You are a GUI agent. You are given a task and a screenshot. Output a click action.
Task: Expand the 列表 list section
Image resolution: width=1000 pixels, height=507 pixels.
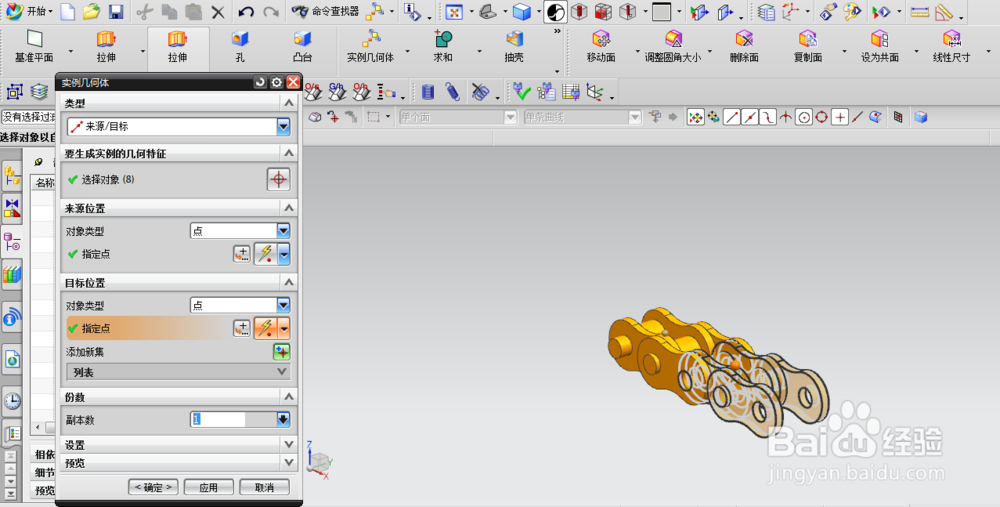point(179,372)
